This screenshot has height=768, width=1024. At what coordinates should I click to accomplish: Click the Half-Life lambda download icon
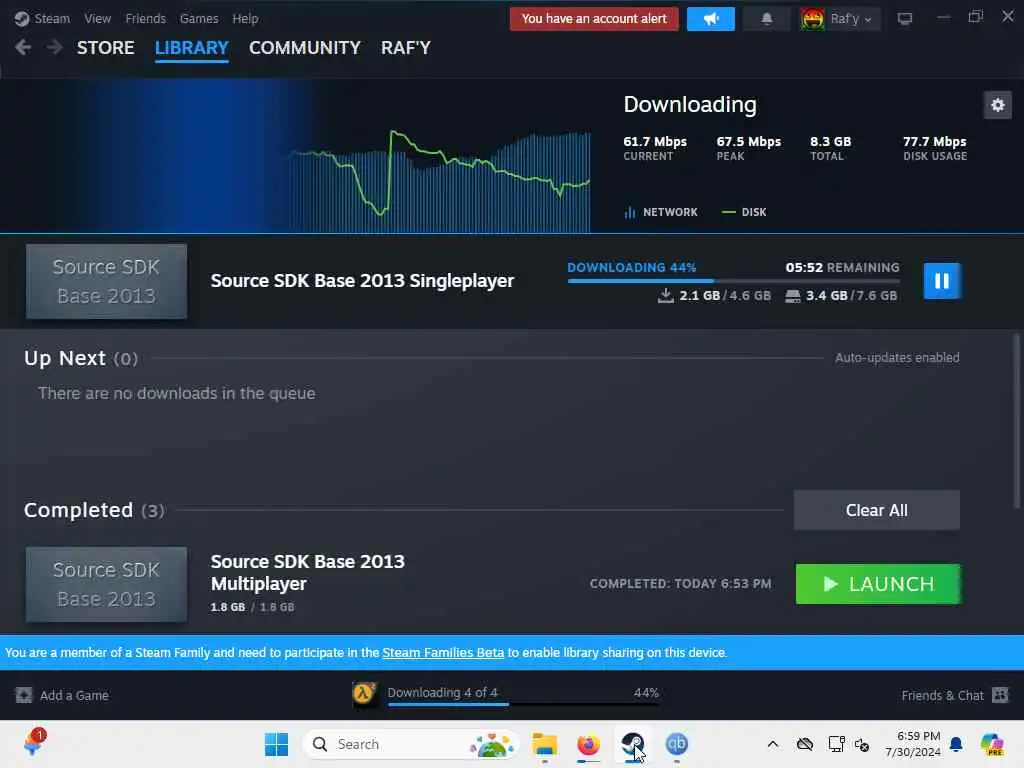(x=364, y=693)
